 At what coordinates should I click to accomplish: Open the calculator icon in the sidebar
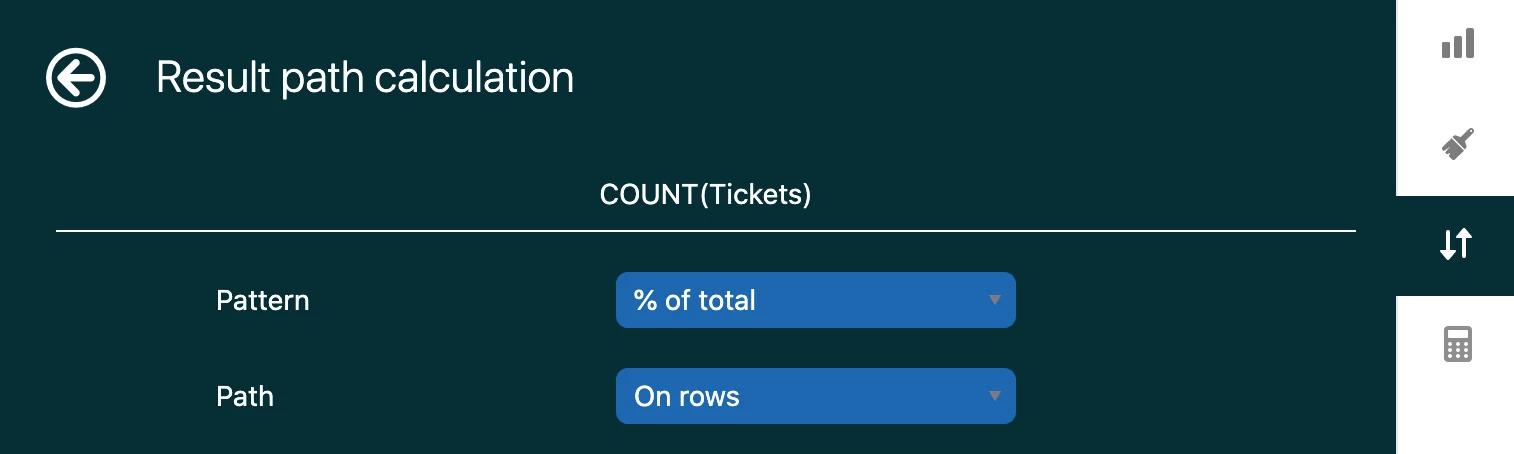[x=1457, y=345]
